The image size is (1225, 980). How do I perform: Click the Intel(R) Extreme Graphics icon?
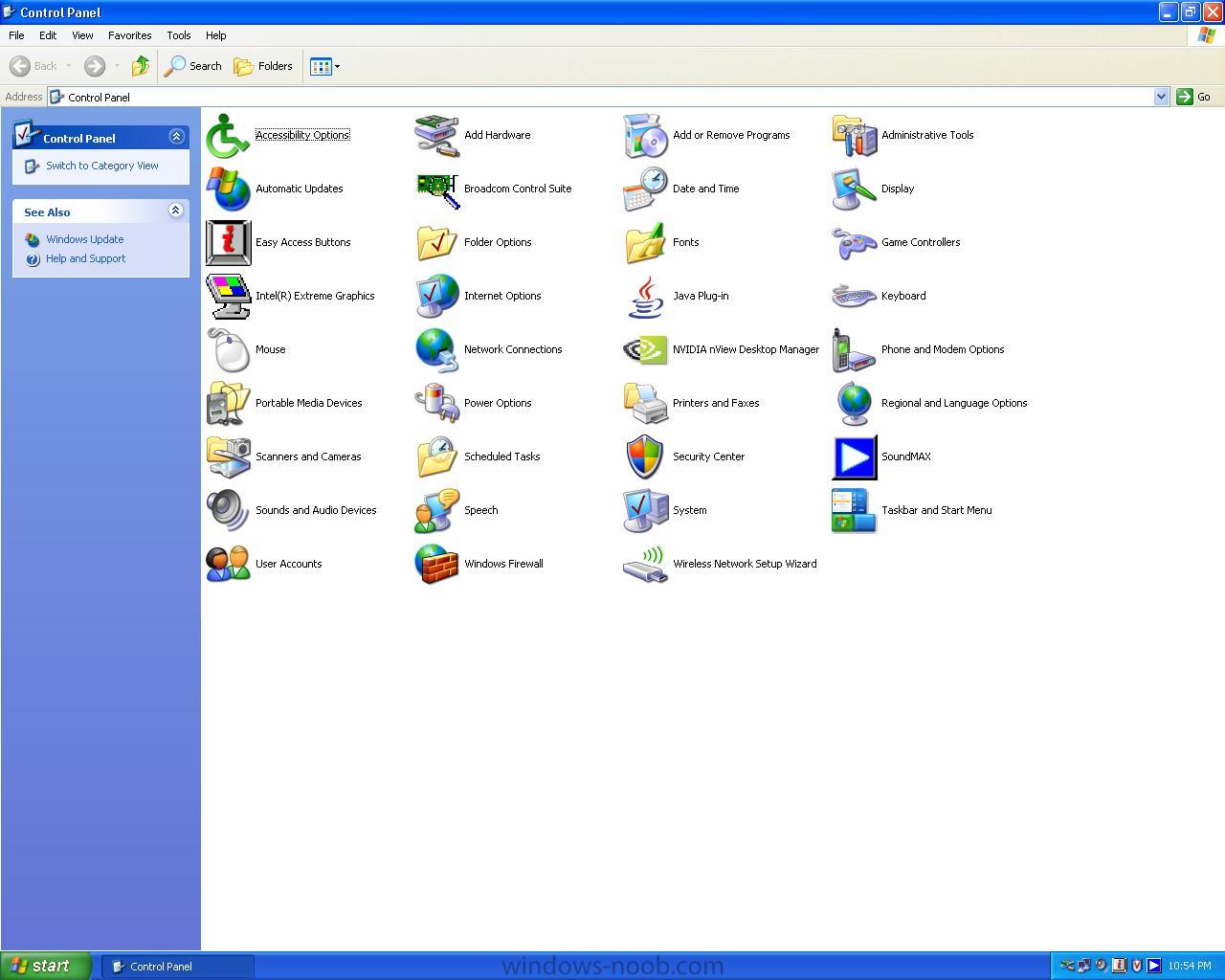tap(228, 296)
